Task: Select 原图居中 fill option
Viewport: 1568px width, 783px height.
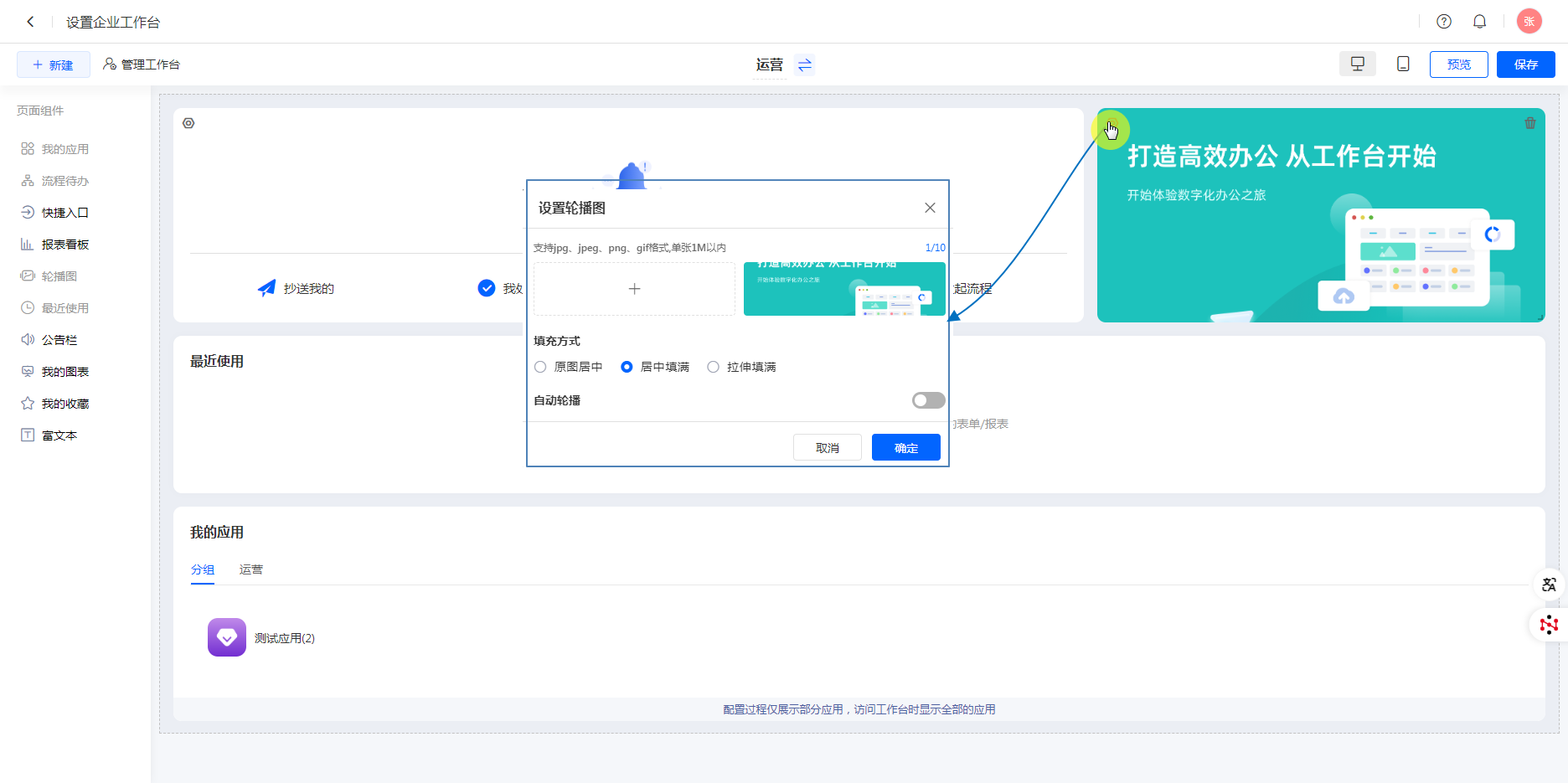Action: pos(541,367)
